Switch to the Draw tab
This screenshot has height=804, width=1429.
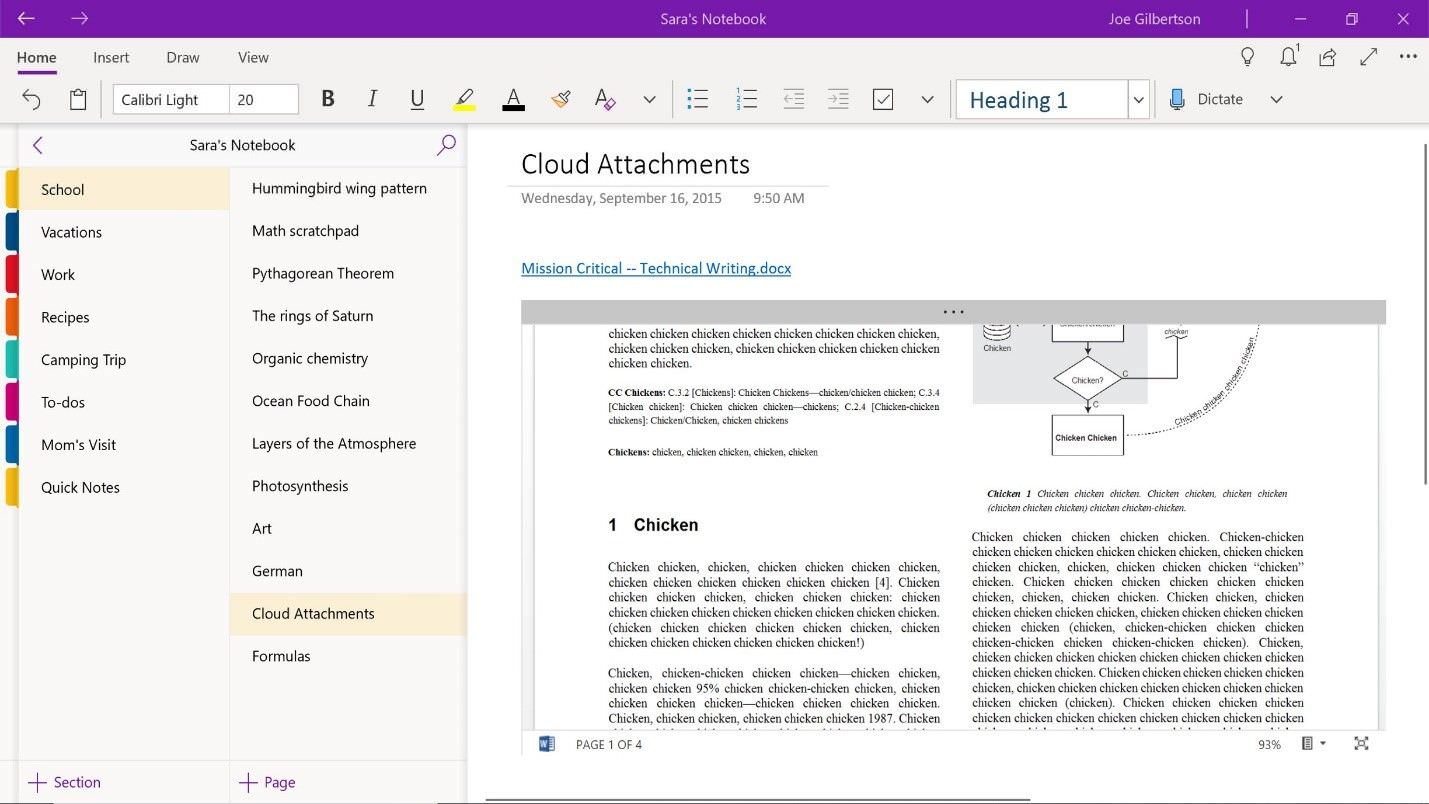click(x=183, y=57)
